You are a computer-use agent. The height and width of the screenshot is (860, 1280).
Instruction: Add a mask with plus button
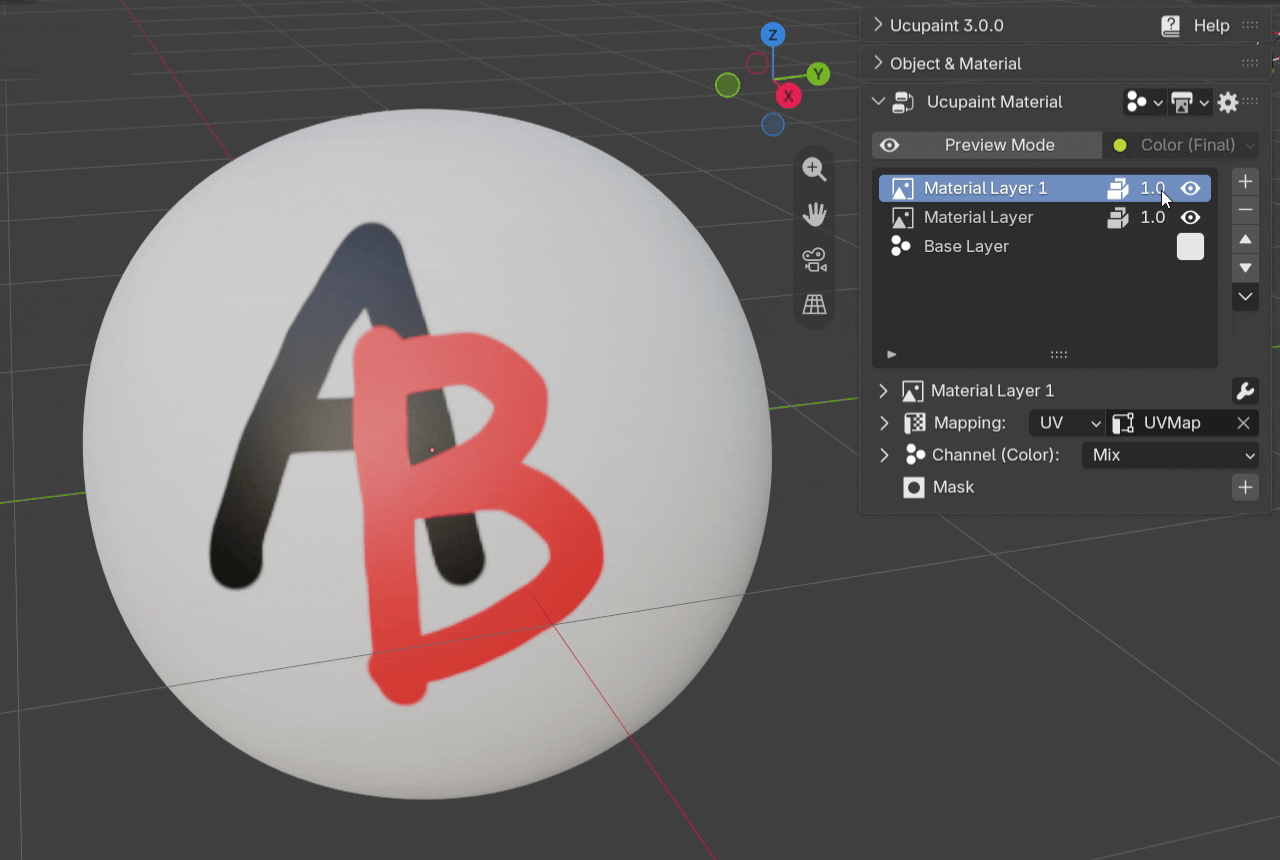coord(1245,487)
